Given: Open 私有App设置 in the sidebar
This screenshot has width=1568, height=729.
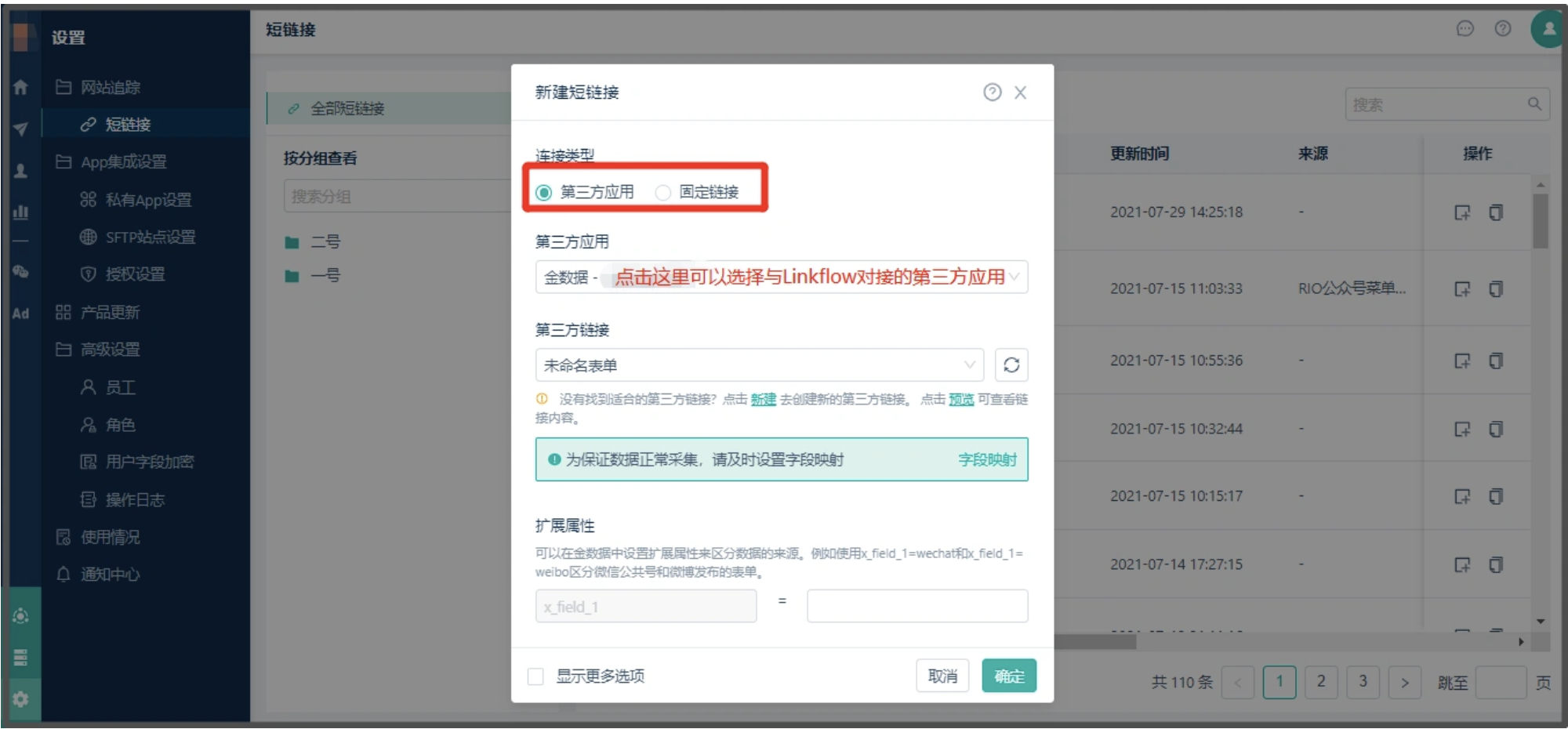Looking at the screenshot, I should tap(136, 200).
